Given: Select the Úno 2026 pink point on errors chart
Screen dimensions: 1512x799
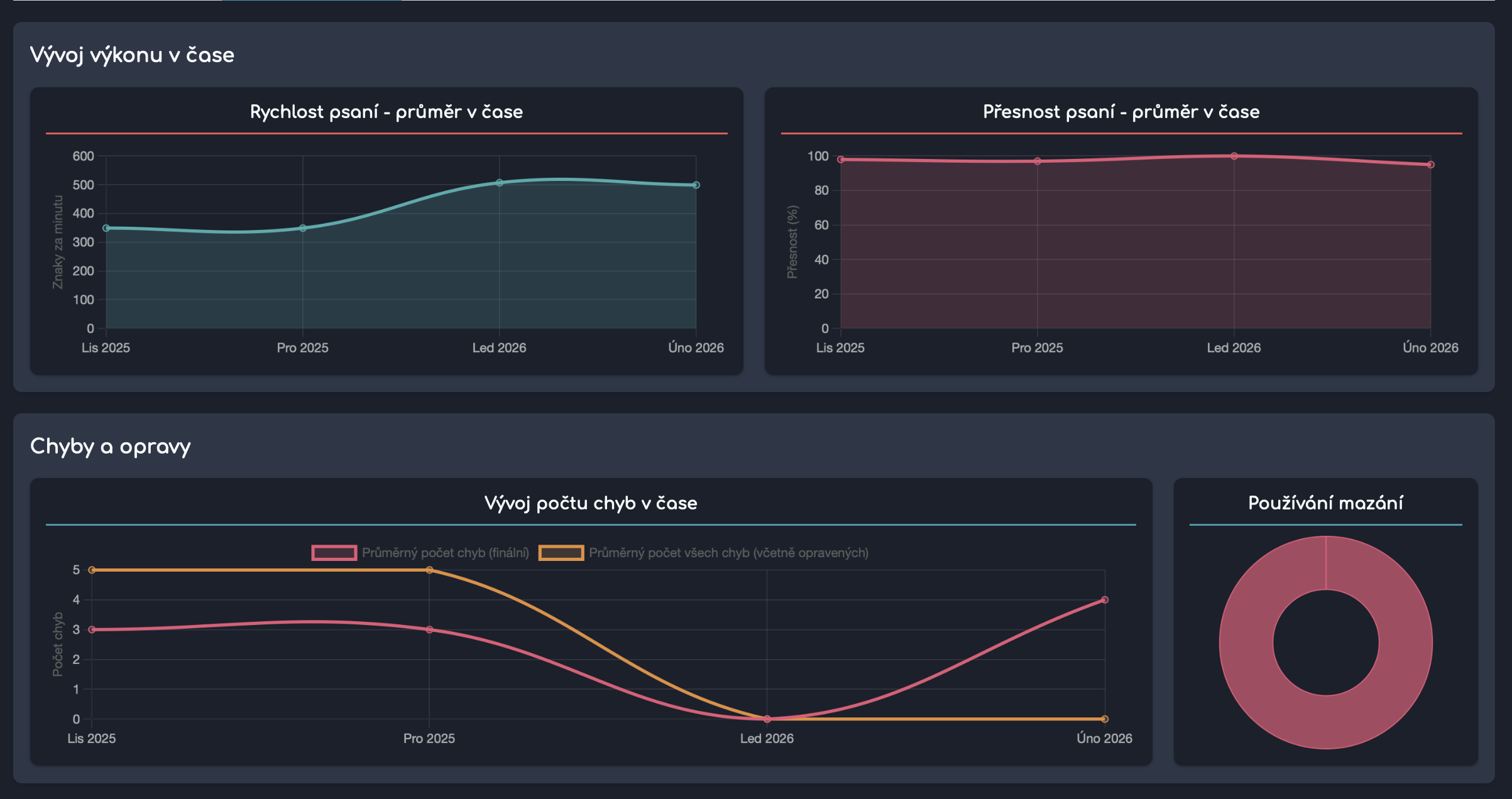Looking at the screenshot, I should coord(1105,599).
